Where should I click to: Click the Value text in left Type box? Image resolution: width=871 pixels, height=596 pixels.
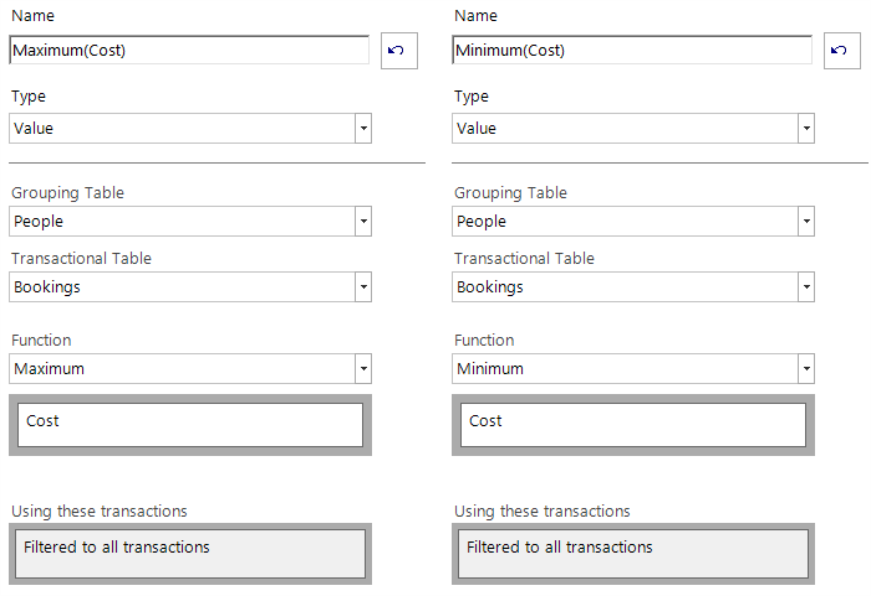click(34, 128)
